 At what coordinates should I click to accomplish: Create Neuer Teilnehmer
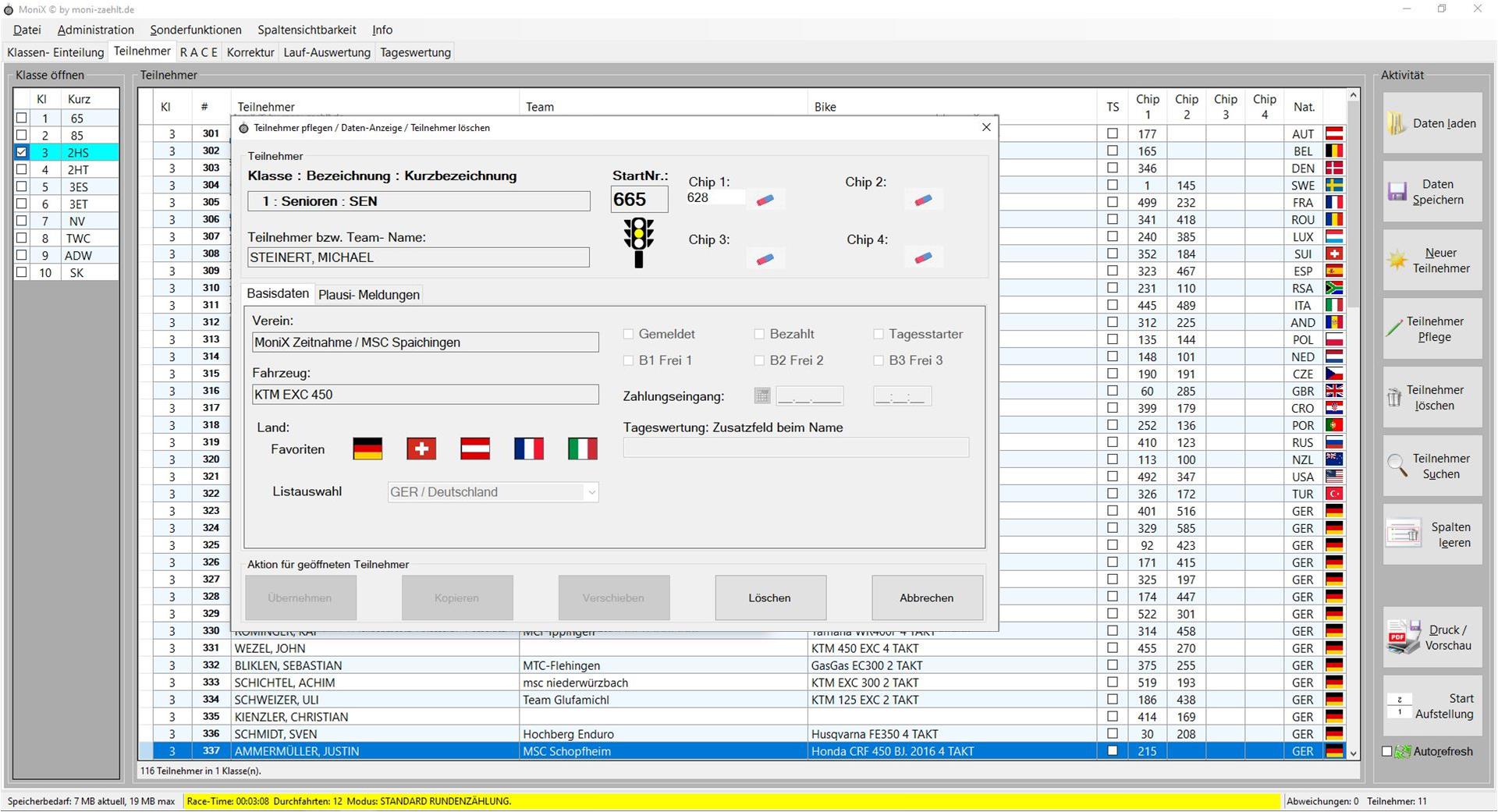point(1432,261)
